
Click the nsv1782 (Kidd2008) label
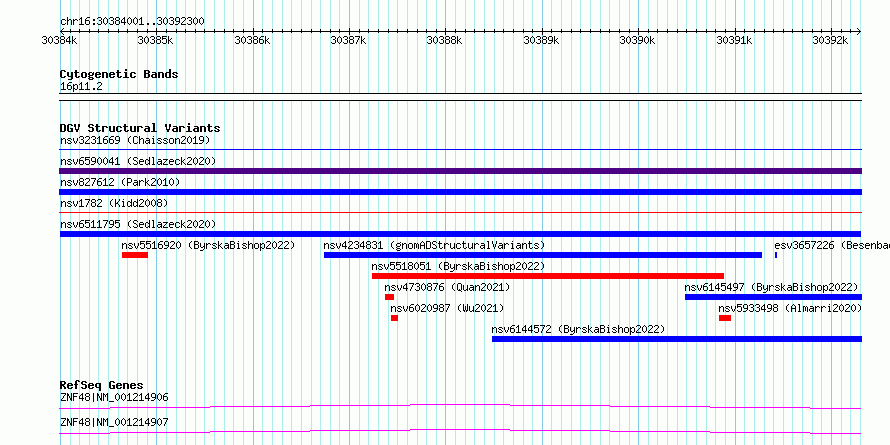[x=114, y=203]
